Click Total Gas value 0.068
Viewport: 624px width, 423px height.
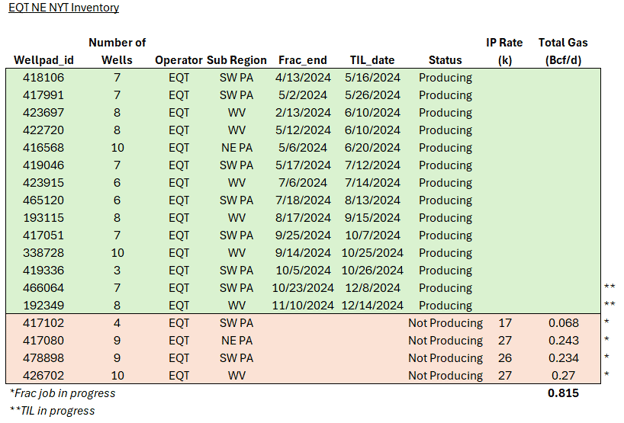click(x=564, y=323)
